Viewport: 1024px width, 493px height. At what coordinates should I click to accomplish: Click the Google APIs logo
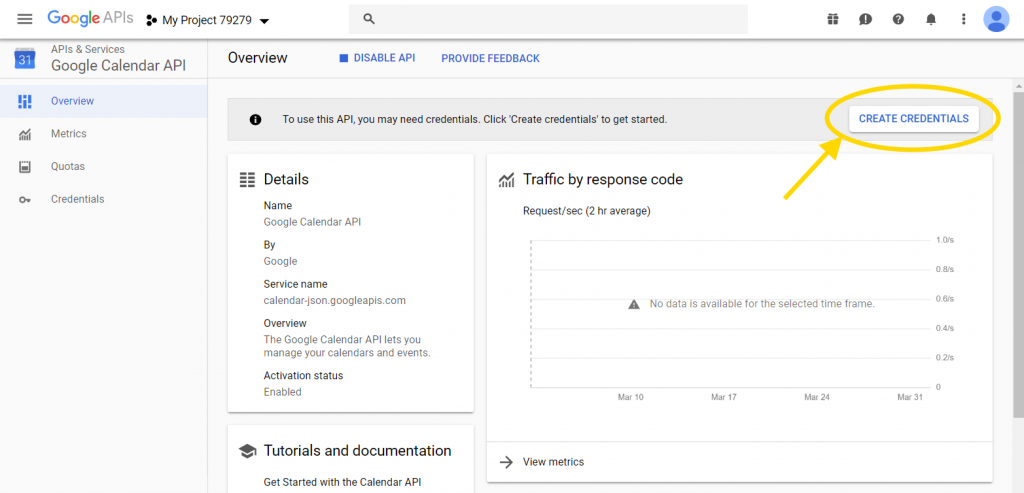coord(90,18)
